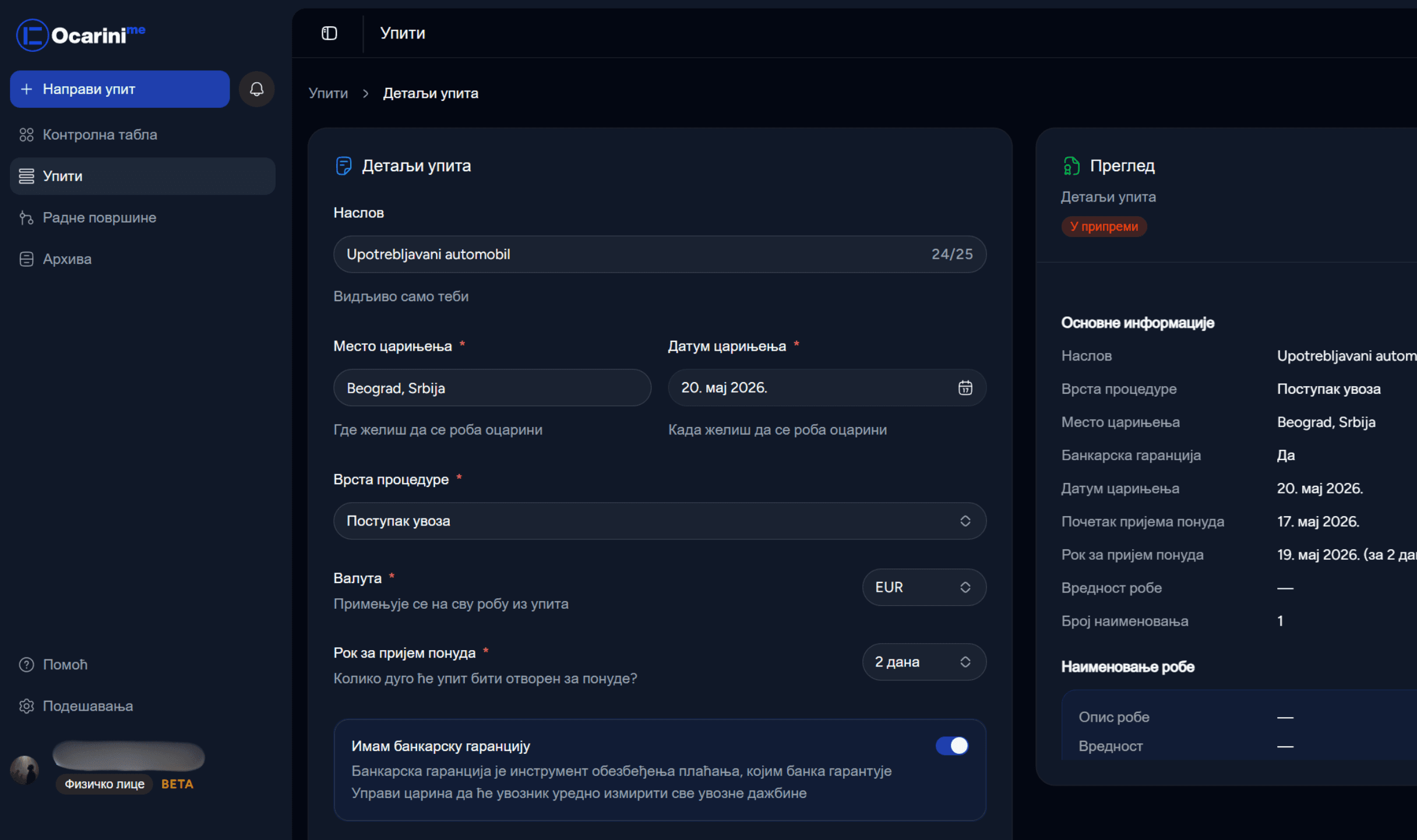Click the Физичко лице badge
This screenshot has width=1417, height=840.
click(x=104, y=784)
